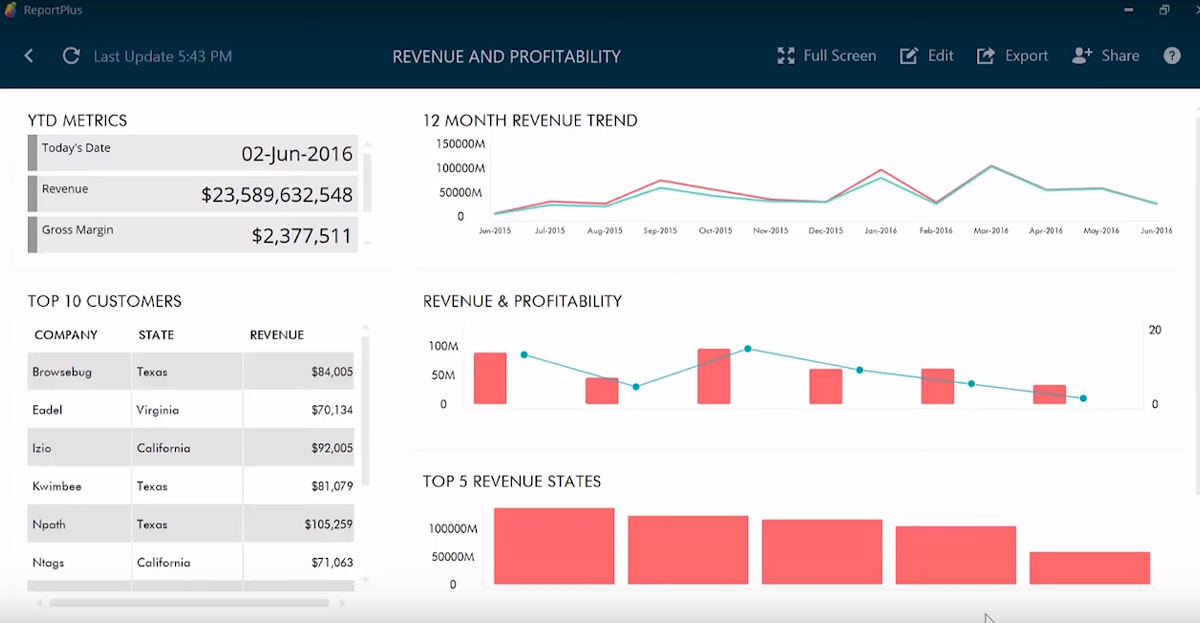The width and height of the screenshot is (1200, 623).
Task: Click the REVENUE column header
Action: (277, 335)
